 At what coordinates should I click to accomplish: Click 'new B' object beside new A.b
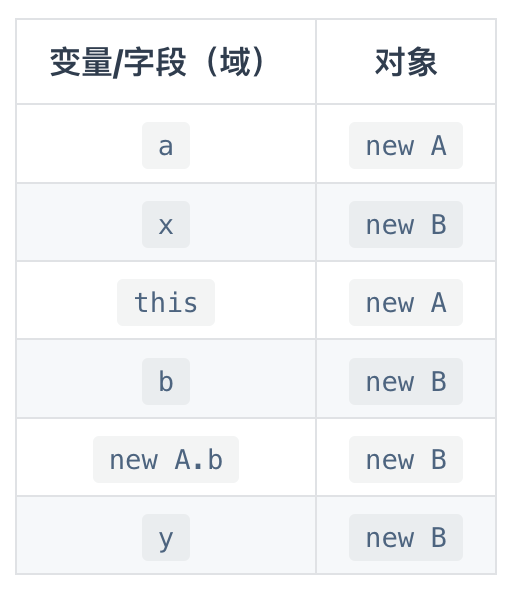point(406,459)
